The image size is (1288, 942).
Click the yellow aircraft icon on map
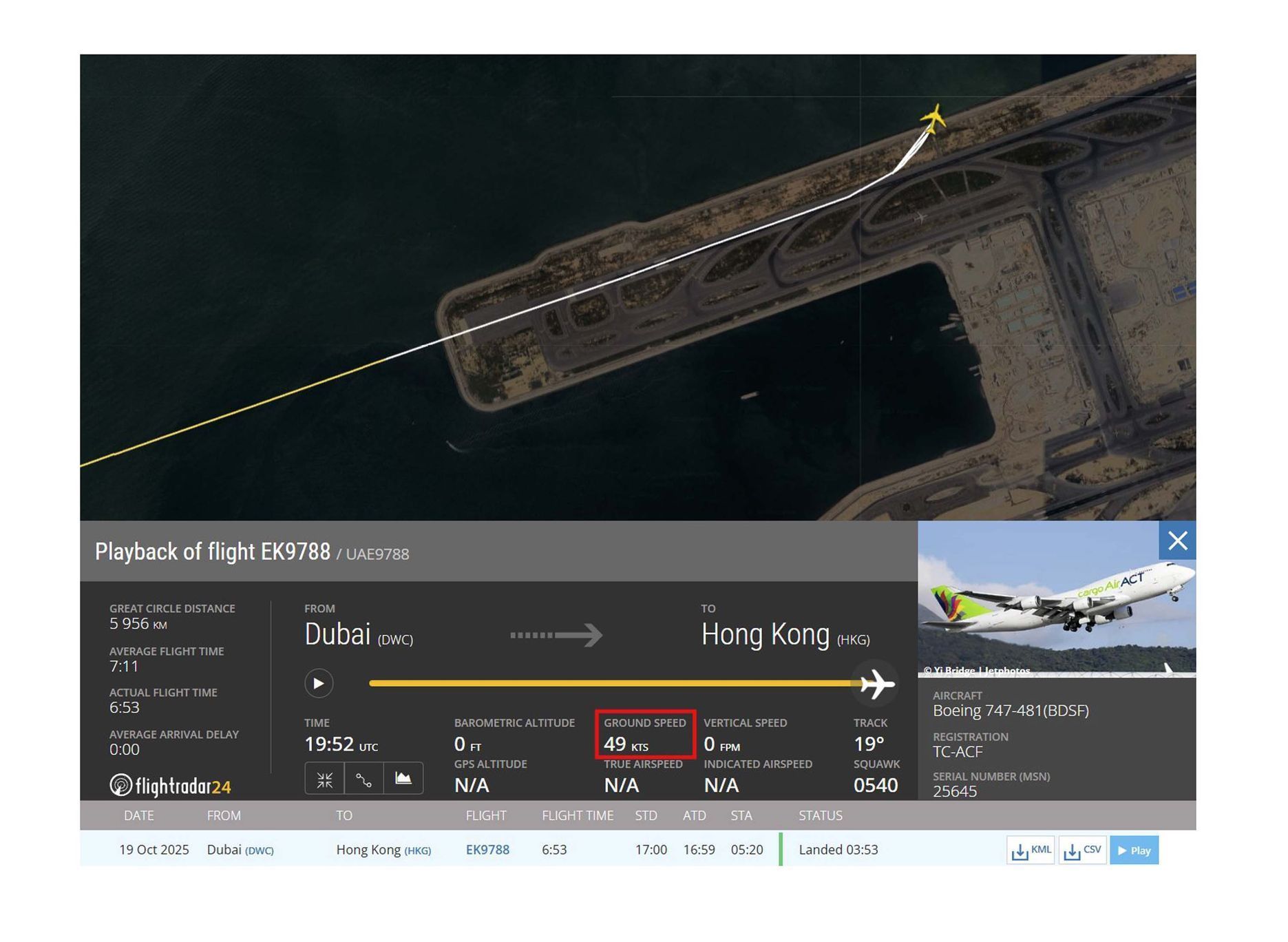[x=934, y=118]
